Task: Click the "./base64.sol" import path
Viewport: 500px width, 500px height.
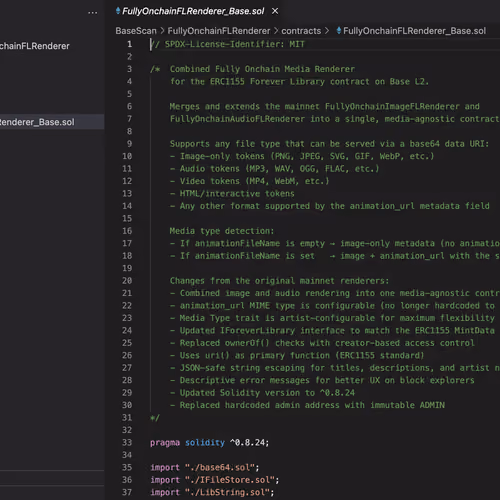Action: pos(219,467)
